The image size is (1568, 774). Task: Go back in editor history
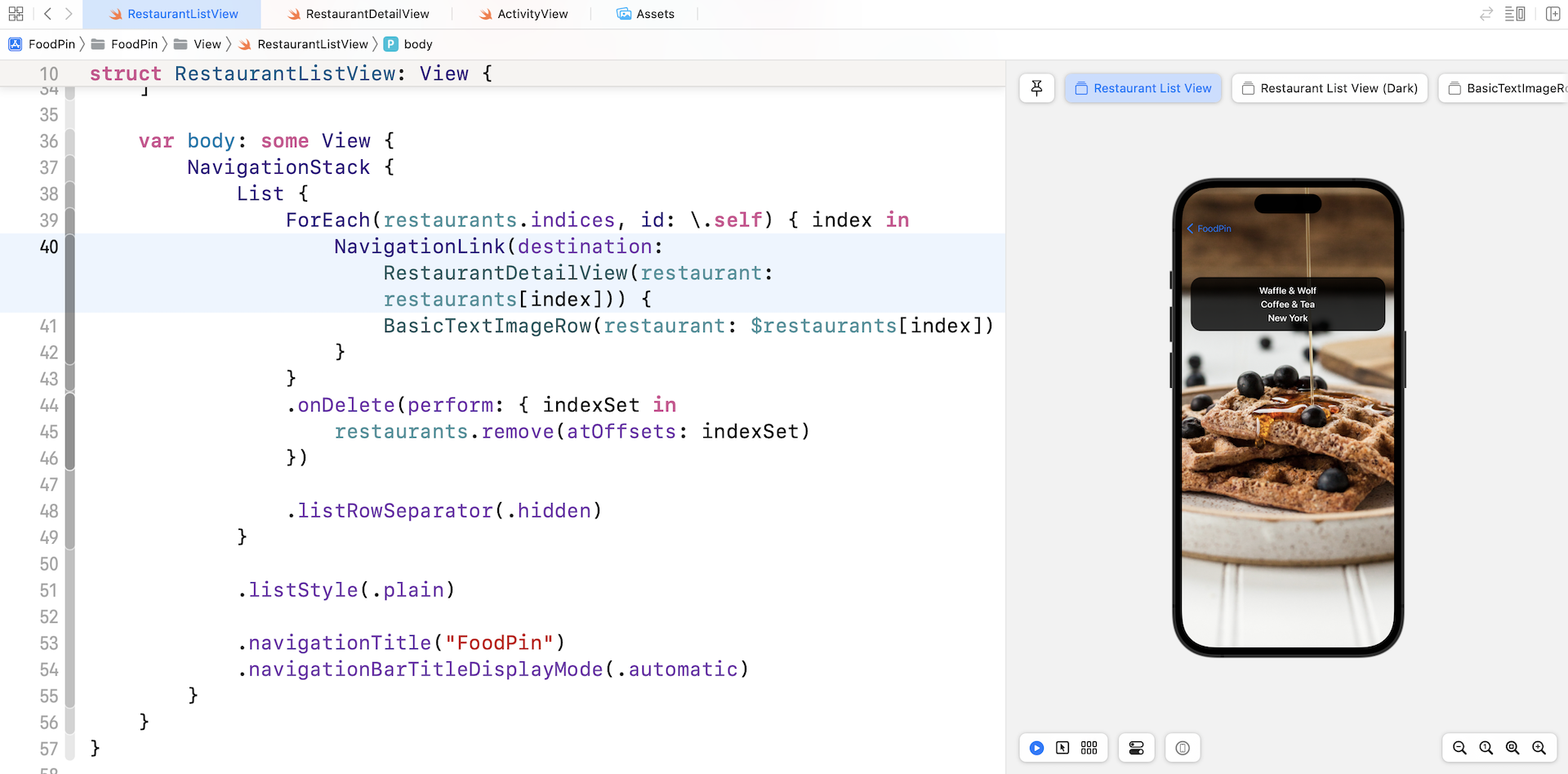[47, 14]
